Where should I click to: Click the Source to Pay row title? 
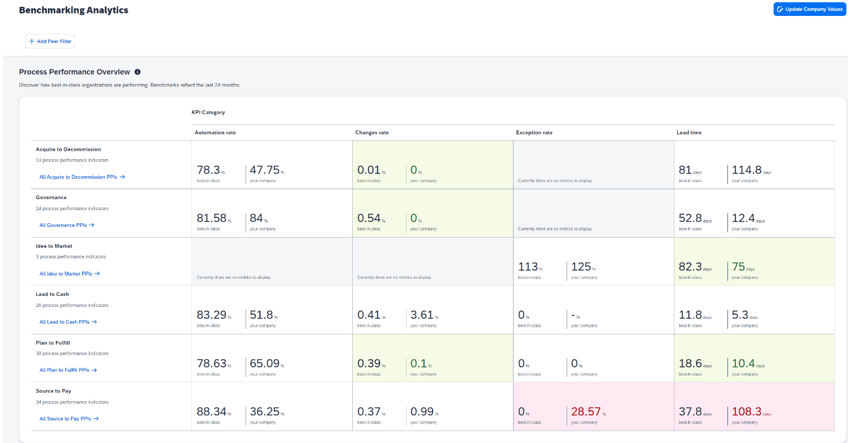click(x=53, y=391)
